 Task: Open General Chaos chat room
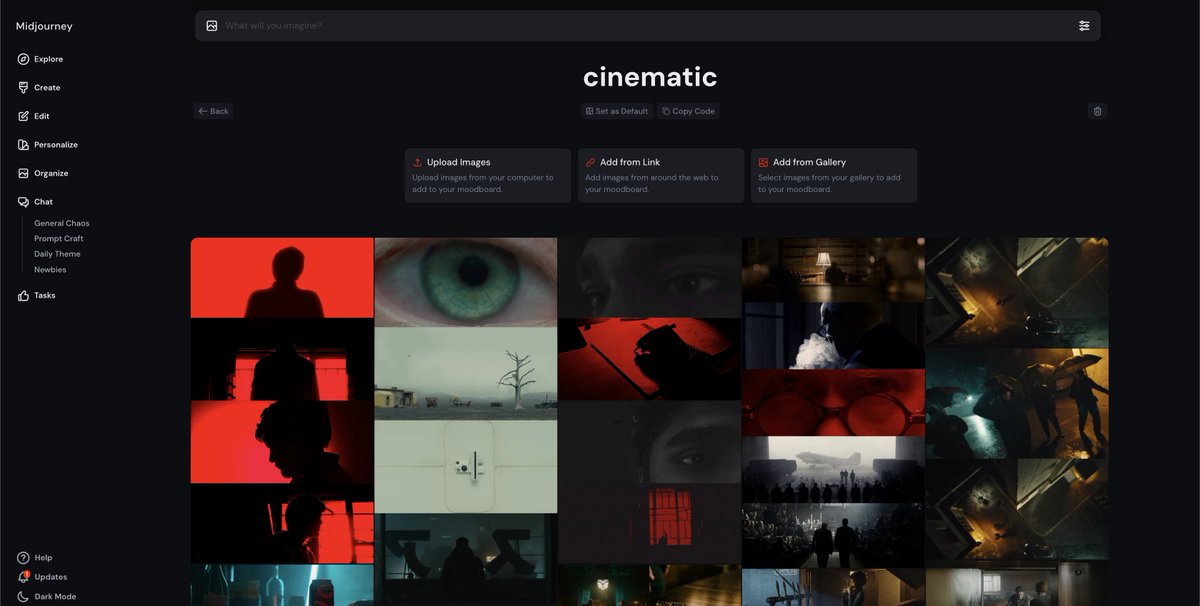tap(62, 223)
